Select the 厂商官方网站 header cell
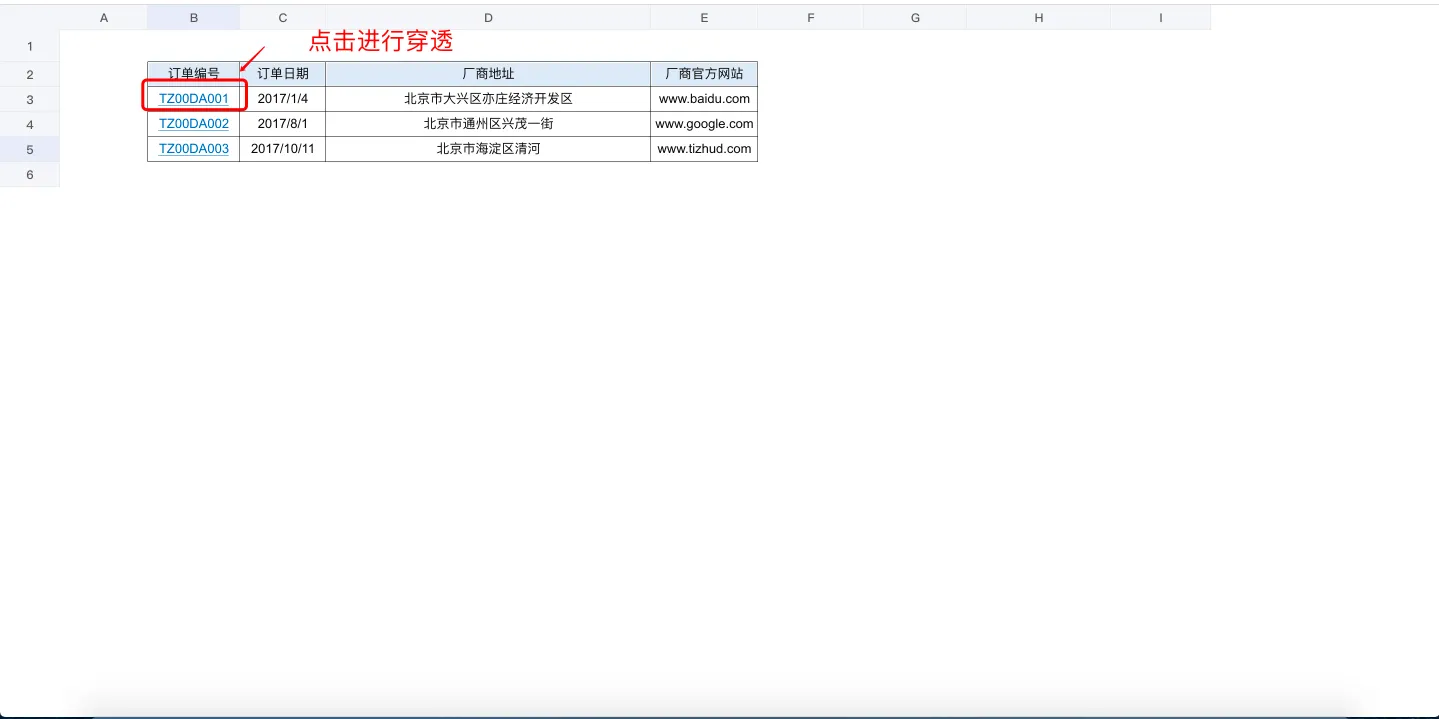 [704, 74]
